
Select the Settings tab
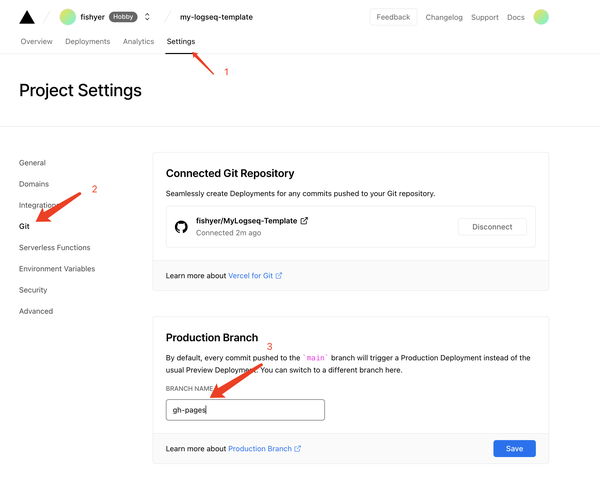tap(181, 42)
